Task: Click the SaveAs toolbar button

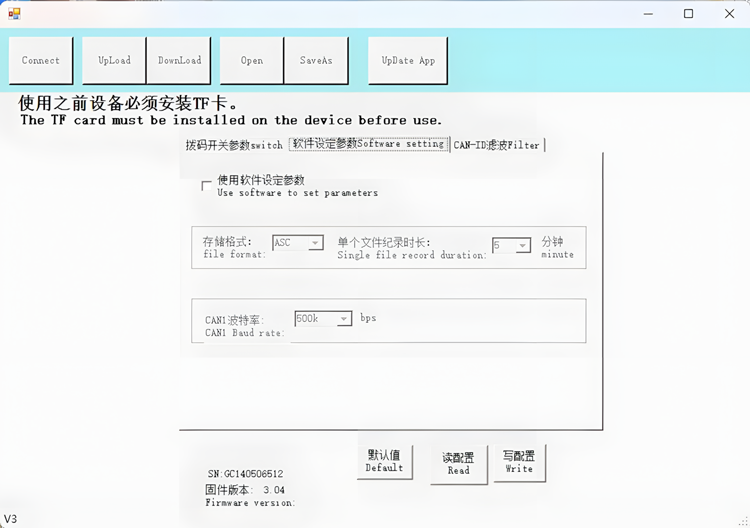Action: coord(316,61)
